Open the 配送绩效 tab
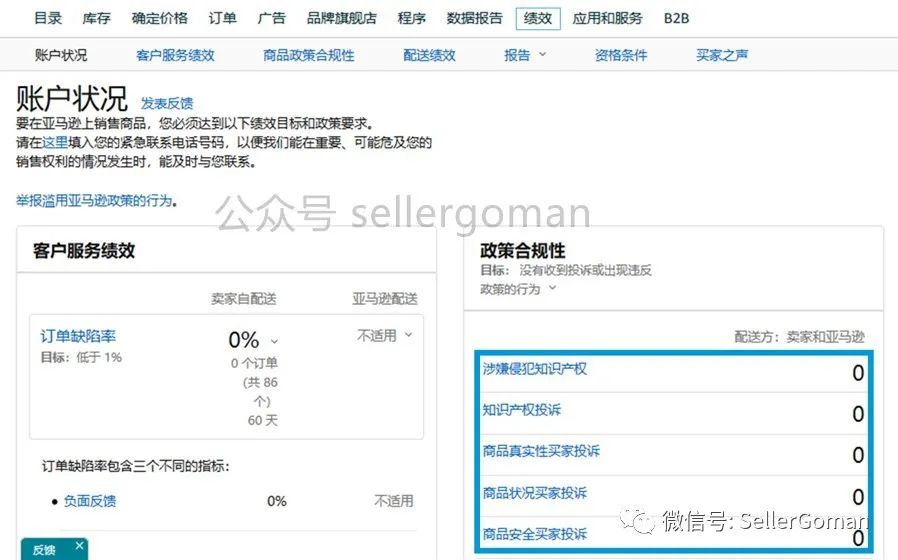Image resolution: width=898 pixels, height=560 pixels. coord(429,55)
